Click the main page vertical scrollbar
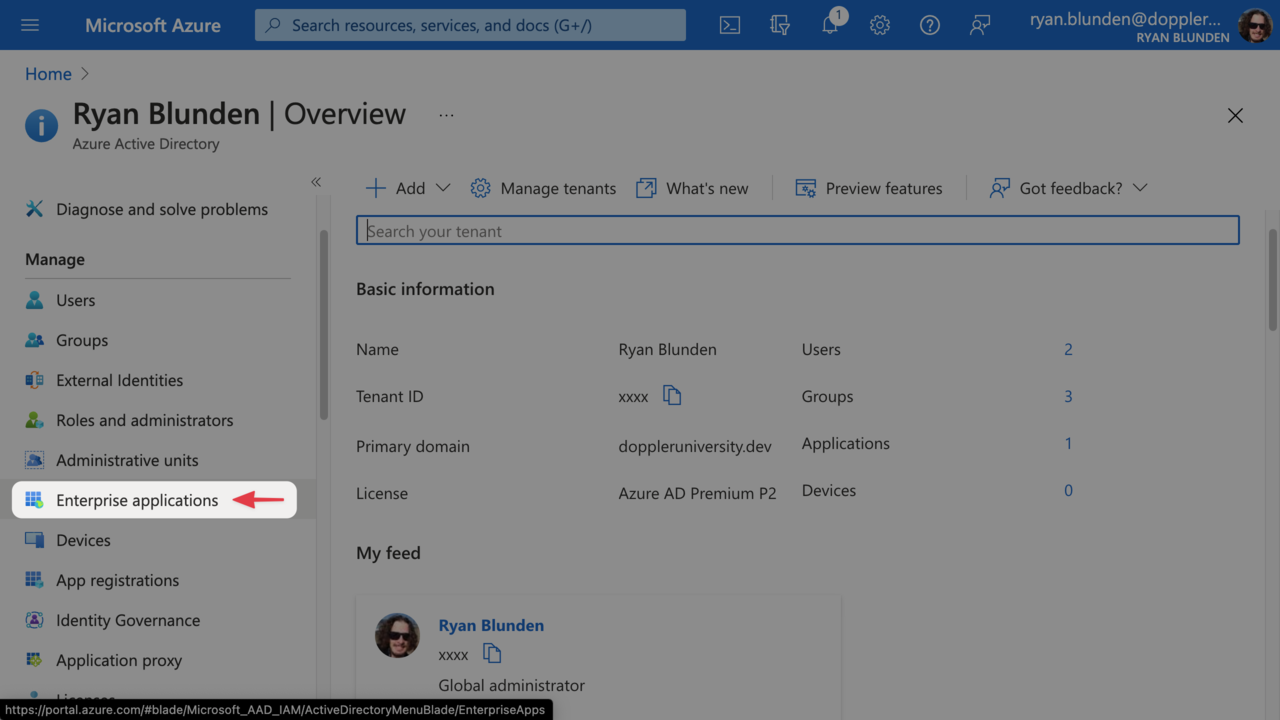Screen dimensions: 1280x720 pos(1272,280)
